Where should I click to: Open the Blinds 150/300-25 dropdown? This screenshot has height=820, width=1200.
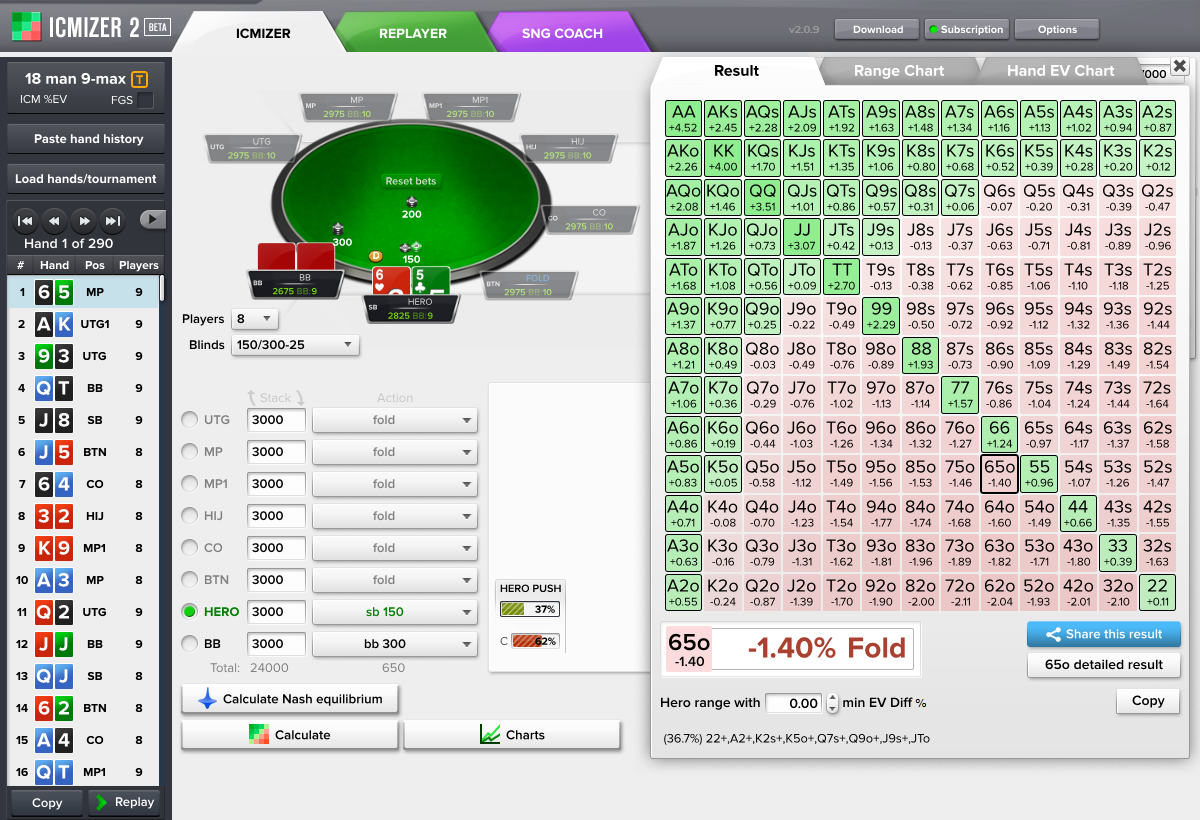point(294,345)
